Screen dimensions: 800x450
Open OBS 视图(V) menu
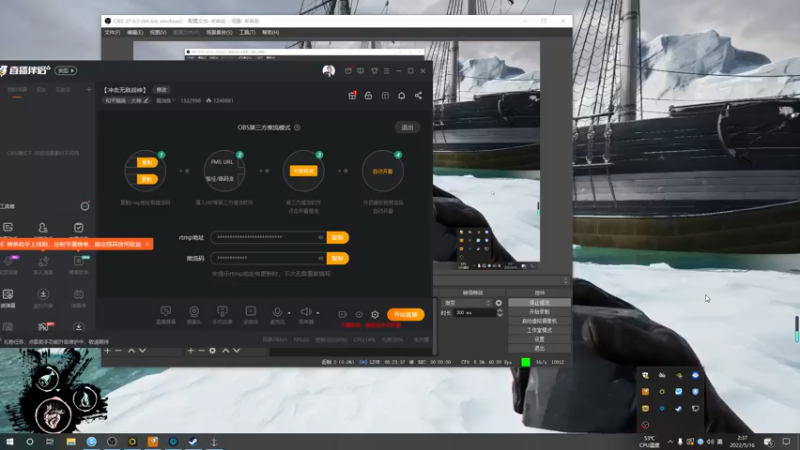pos(158,33)
